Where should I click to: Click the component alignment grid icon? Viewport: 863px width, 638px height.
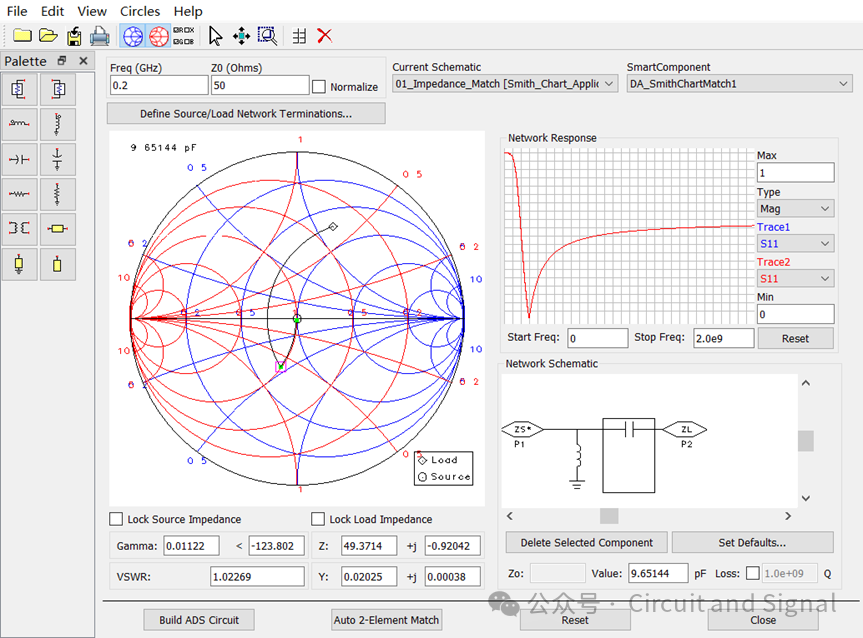299,36
